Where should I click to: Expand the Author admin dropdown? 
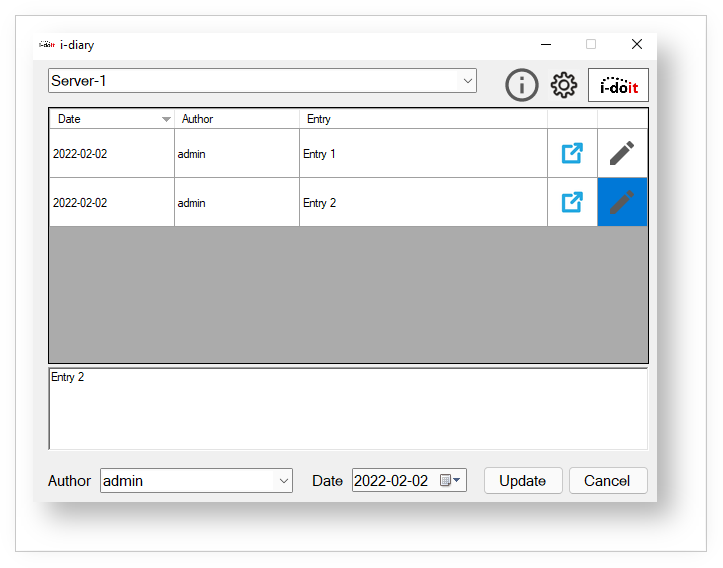tap(282, 481)
